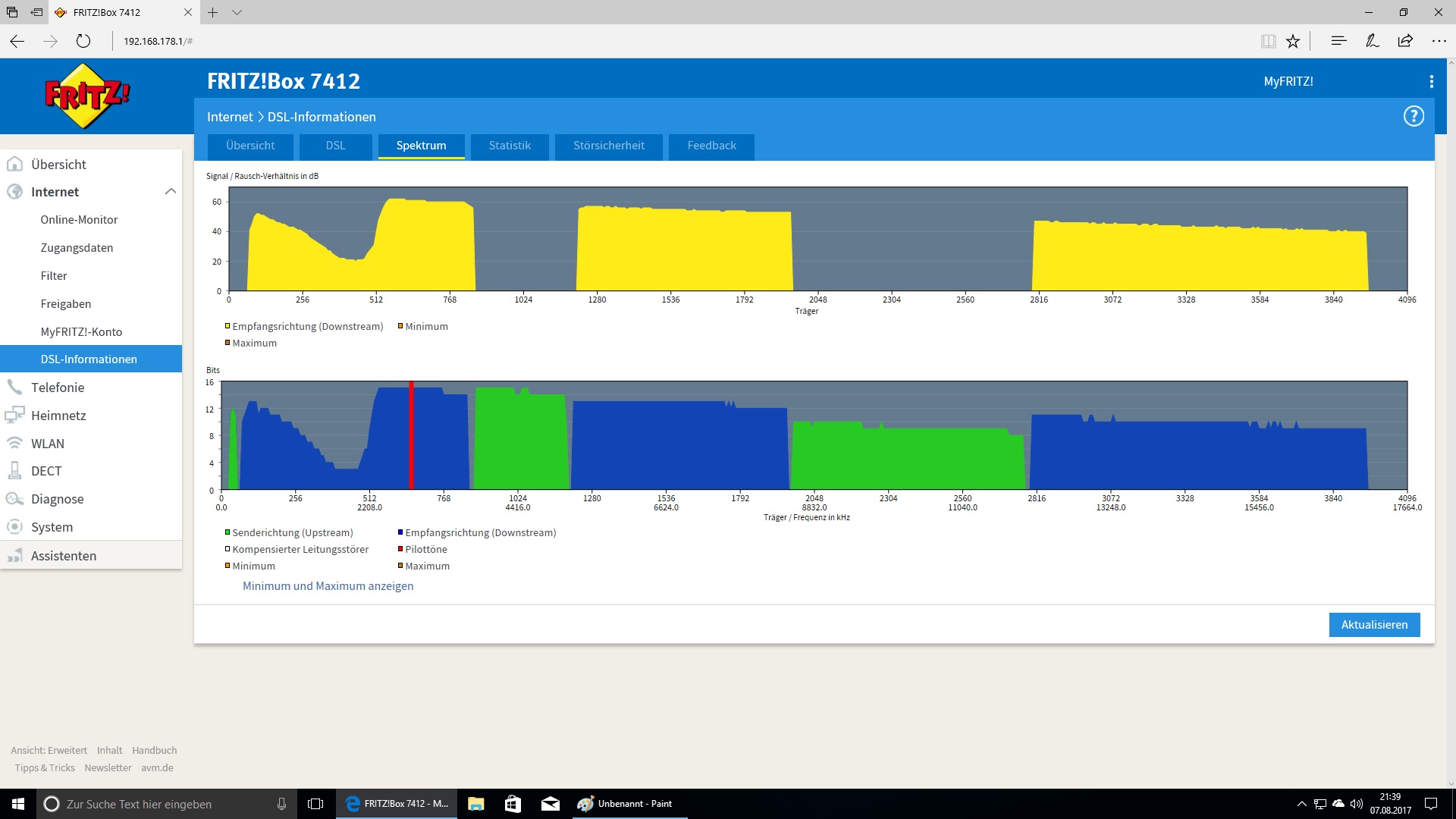
Task: Show hidden system tray icons
Action: tap(1301, 804)
